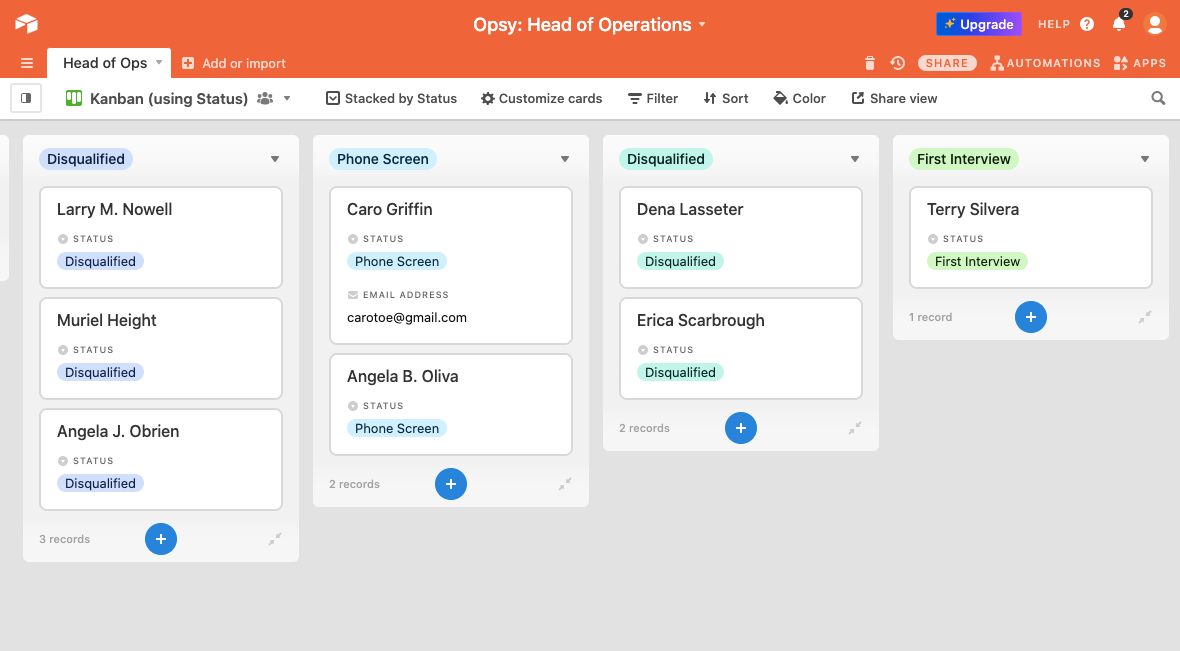Open Erica Scarbrough card

click(741, 348)
